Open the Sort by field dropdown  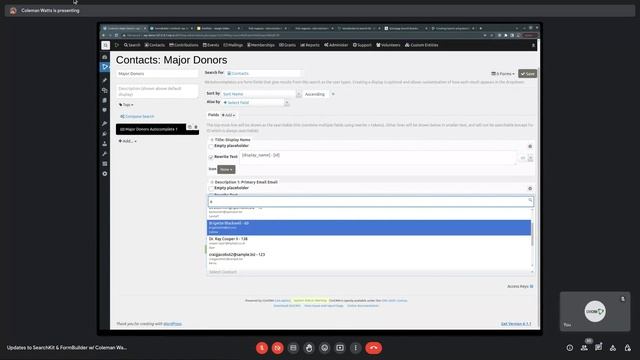261,94
